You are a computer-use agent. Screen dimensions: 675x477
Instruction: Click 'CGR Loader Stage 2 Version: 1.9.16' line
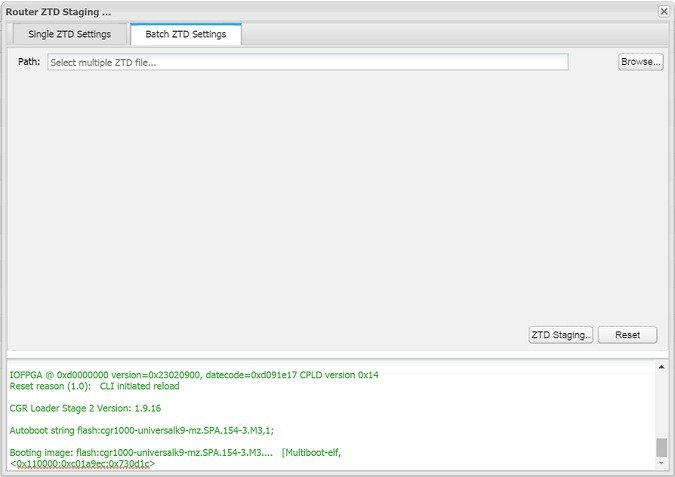click(85, 408)
